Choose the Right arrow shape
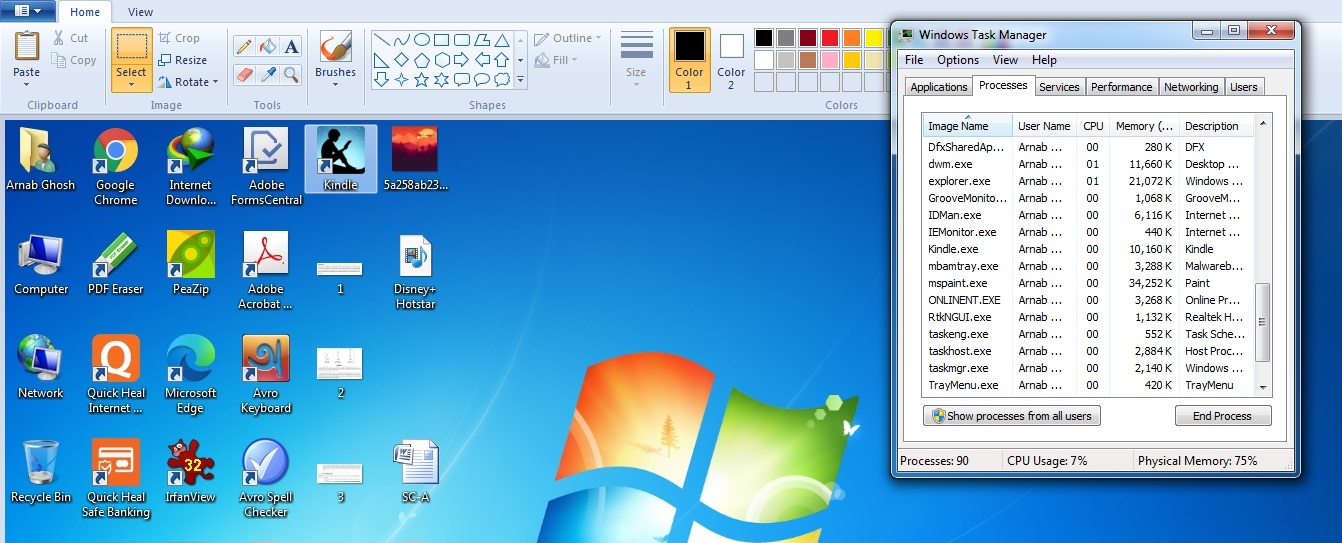Viewport: 1342px width, 543px height. [x=462, y=60]
